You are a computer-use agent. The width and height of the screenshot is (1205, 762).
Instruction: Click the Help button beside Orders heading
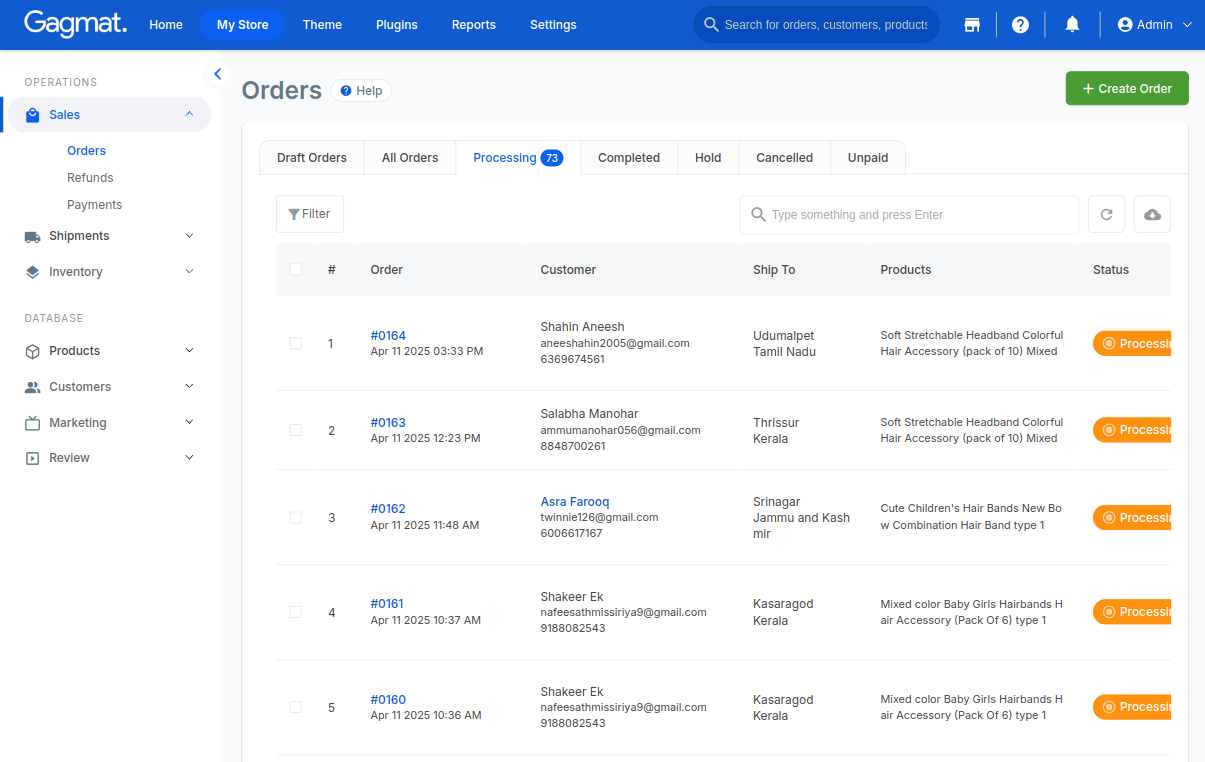(361, 91)
